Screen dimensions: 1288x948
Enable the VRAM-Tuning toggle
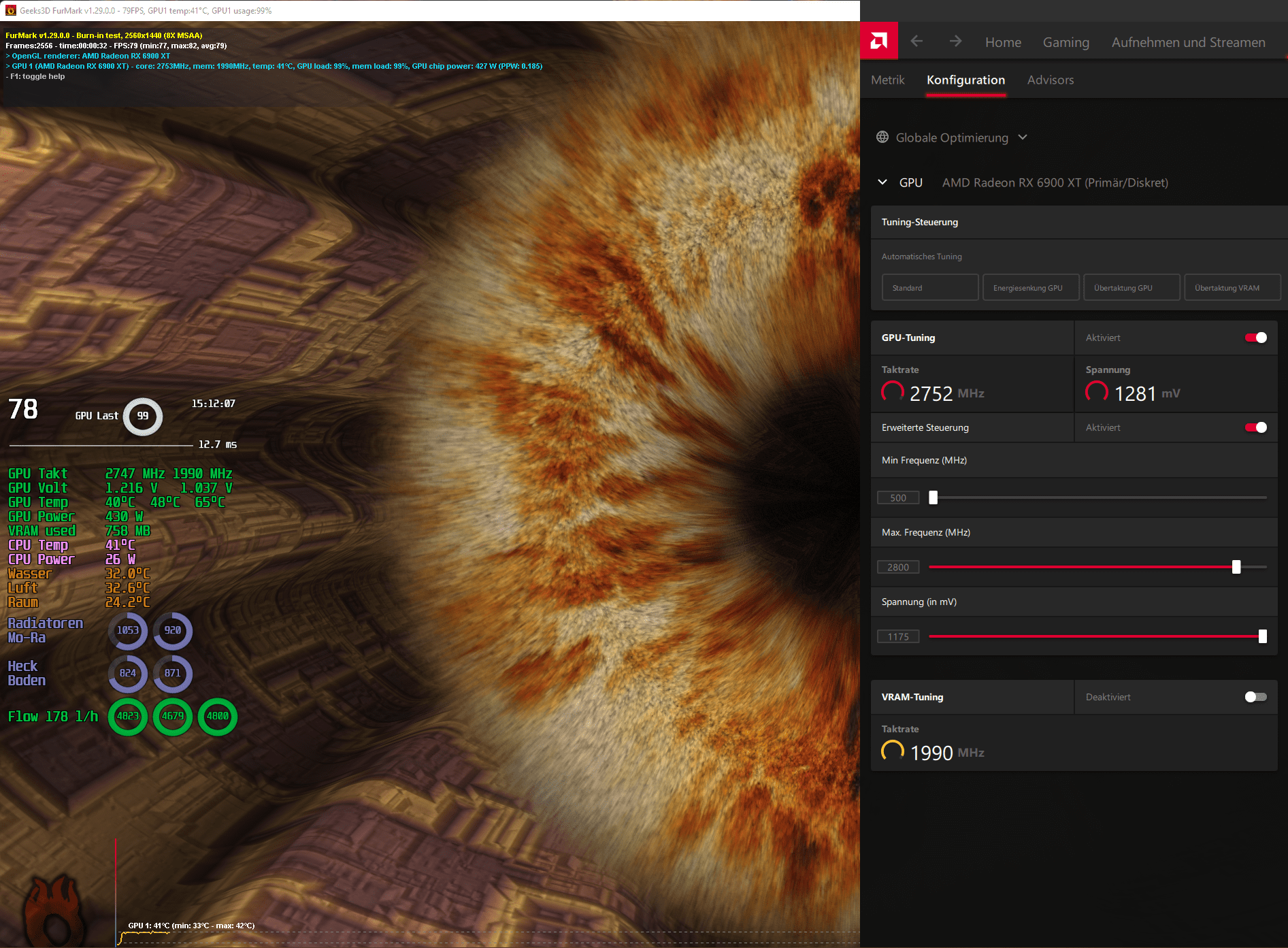[x=1256, y=697]
